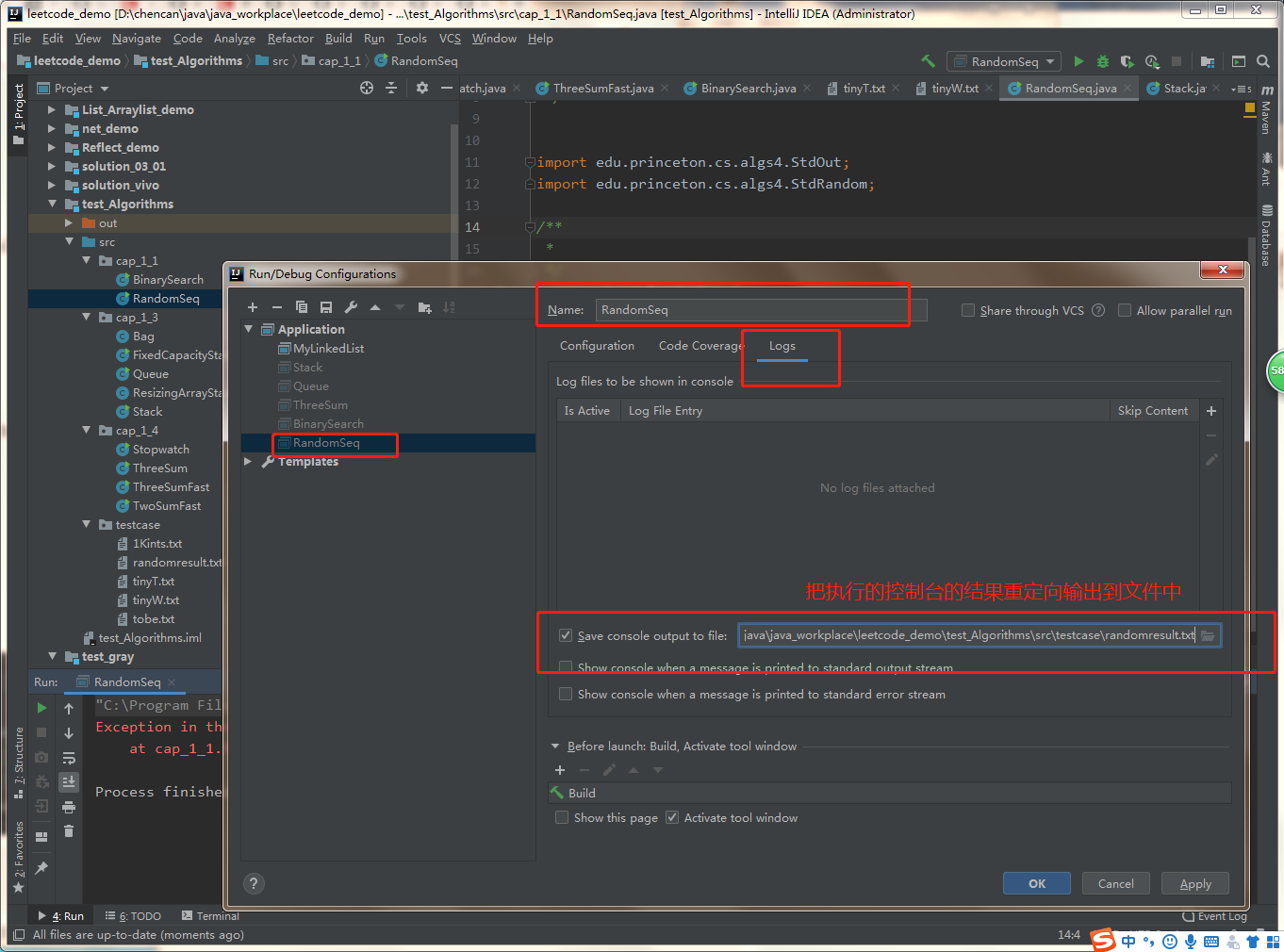Image resolution: width=1284 pixels, height=952 pixels.
Task: Toggle show console on standard error stream
Action: 566,694
